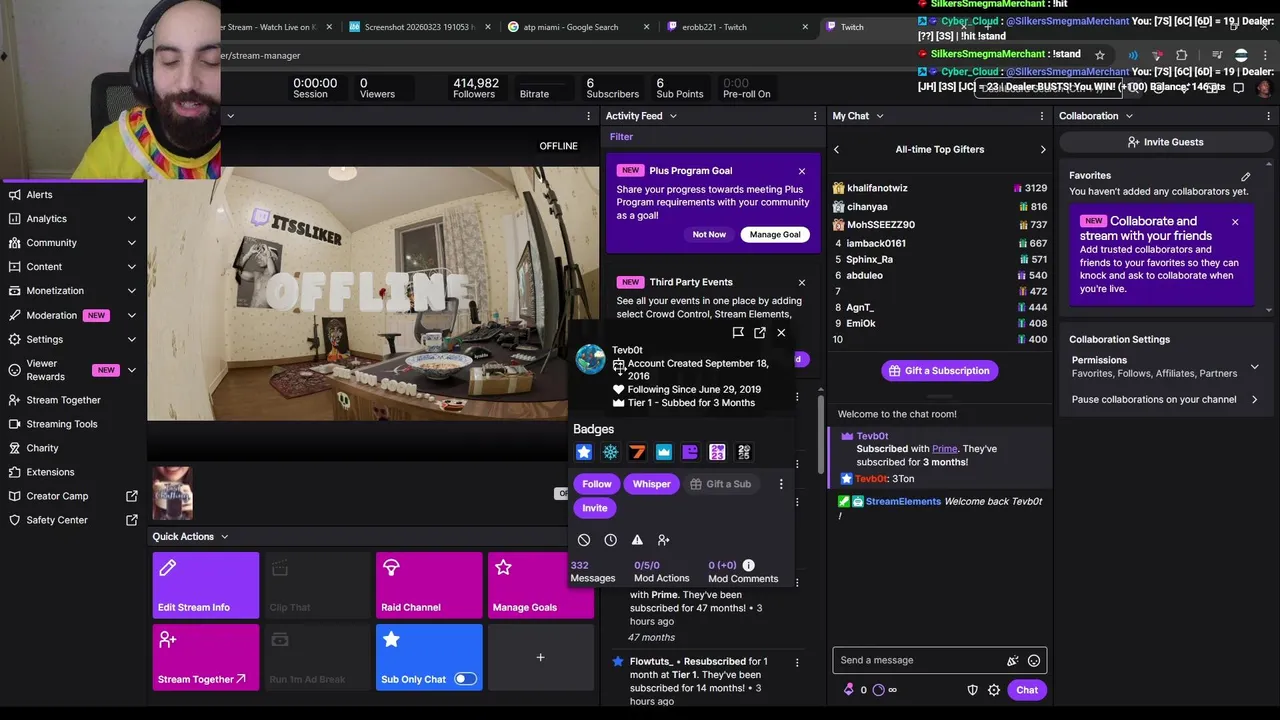Image resolution: width=1280 pixels, height=720 pixels.
Task: Open My Chat panel options menu
Action: click(x=1042, y=116)
